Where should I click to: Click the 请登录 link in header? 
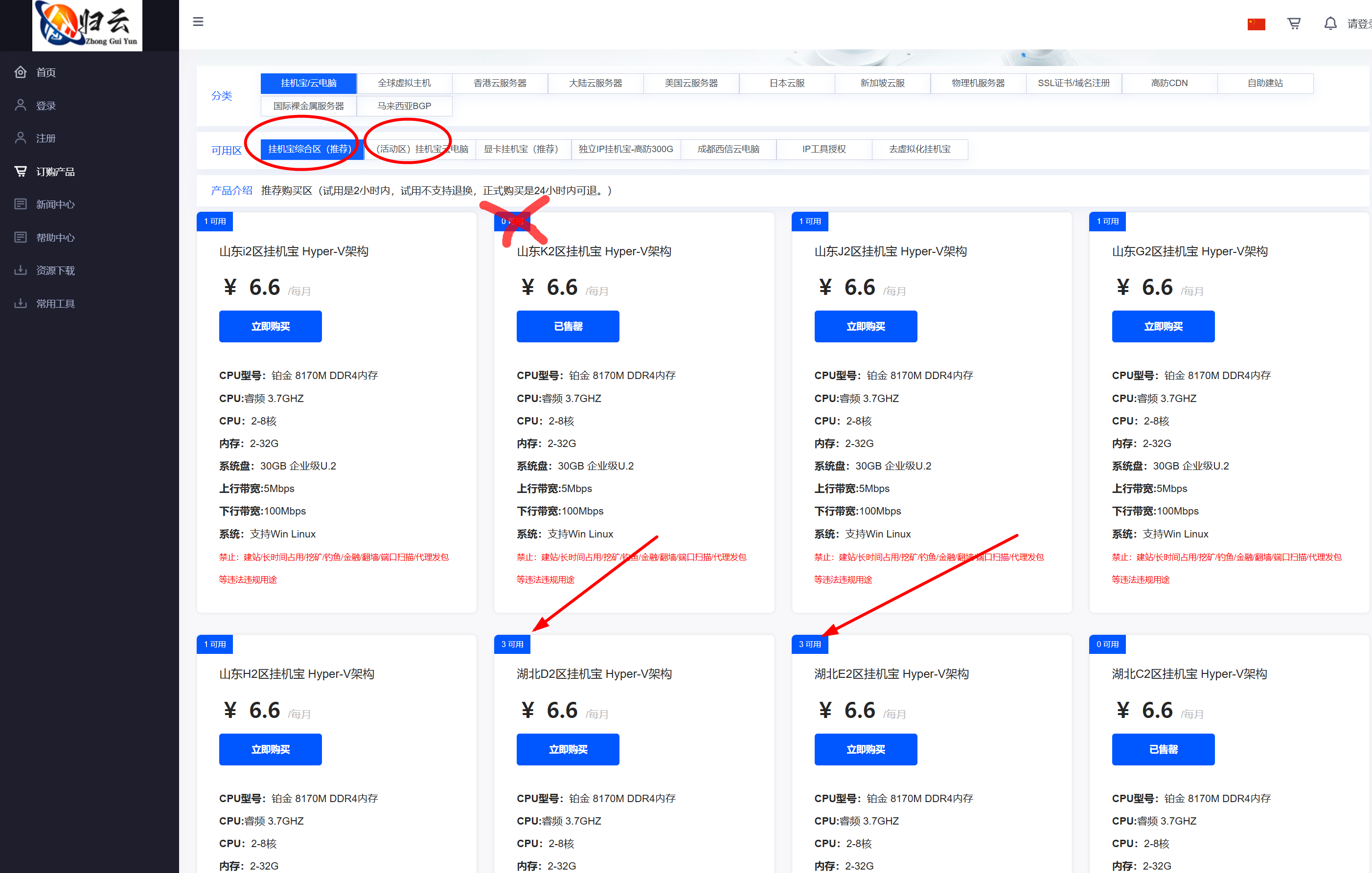click(1359, 24)
